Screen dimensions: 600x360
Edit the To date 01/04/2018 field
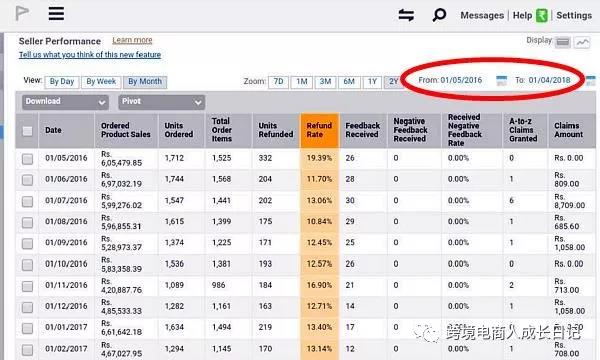549,80
